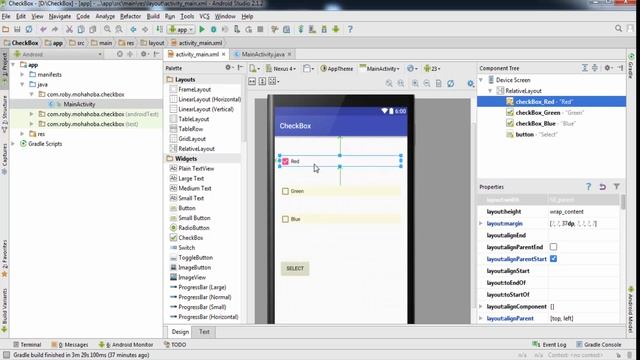Viewport: 640px width, 360px height.
Task: Click the SELECT button in preview
Action: click(295, 268)
